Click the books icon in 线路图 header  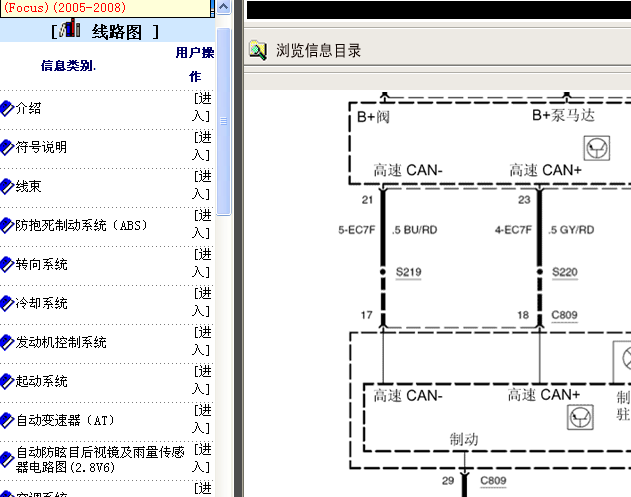coord(70,28)
